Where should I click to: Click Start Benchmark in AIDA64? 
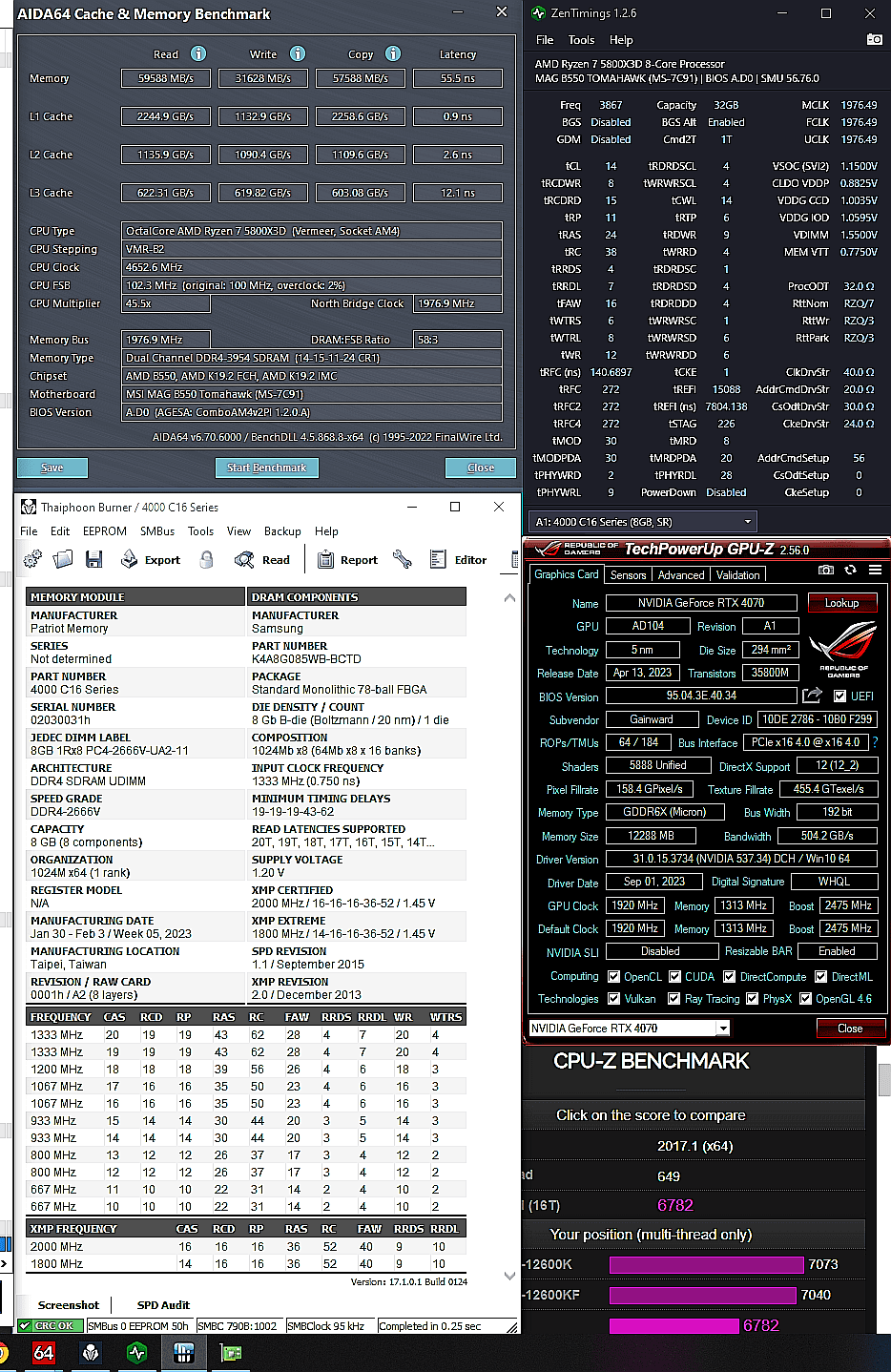pos(267,468)
